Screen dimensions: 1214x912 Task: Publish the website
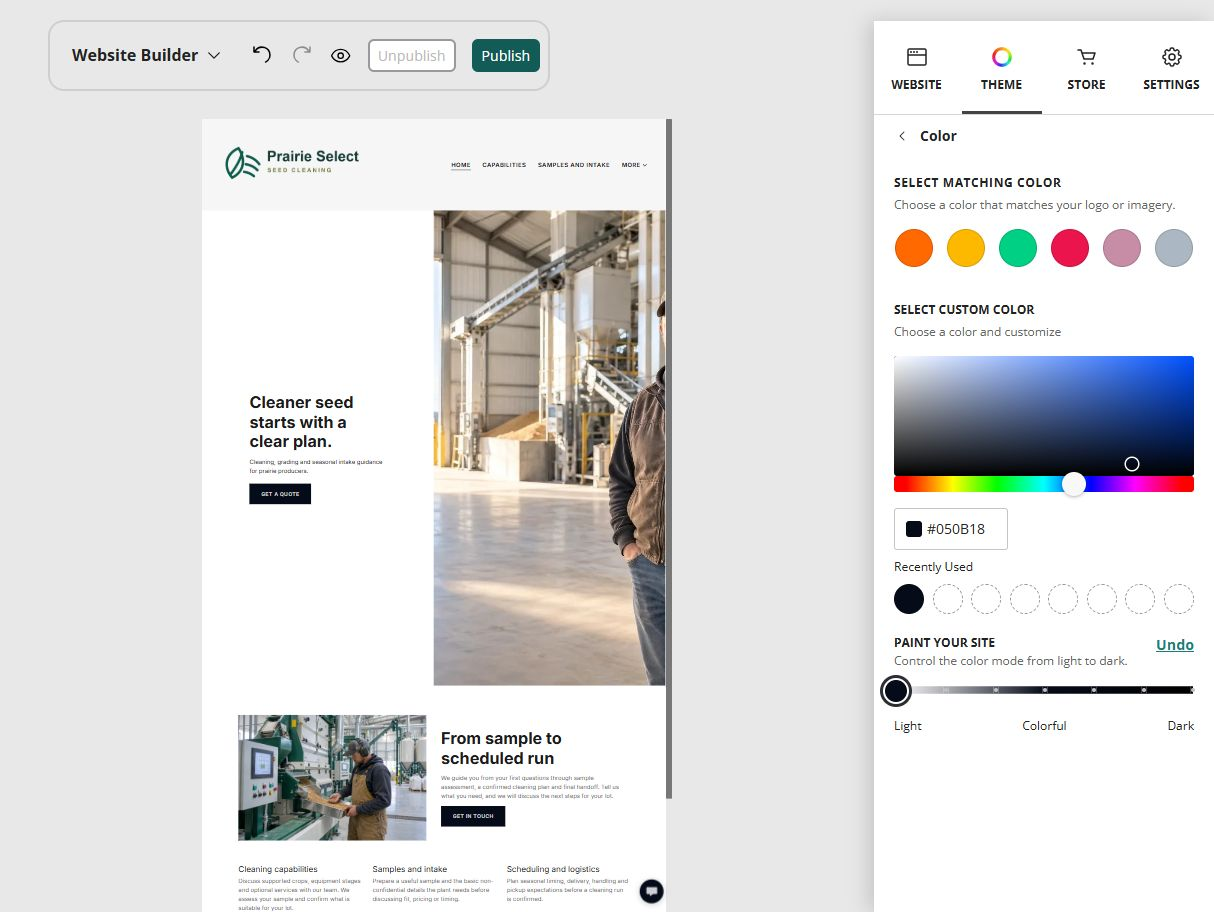pos(506,56)
